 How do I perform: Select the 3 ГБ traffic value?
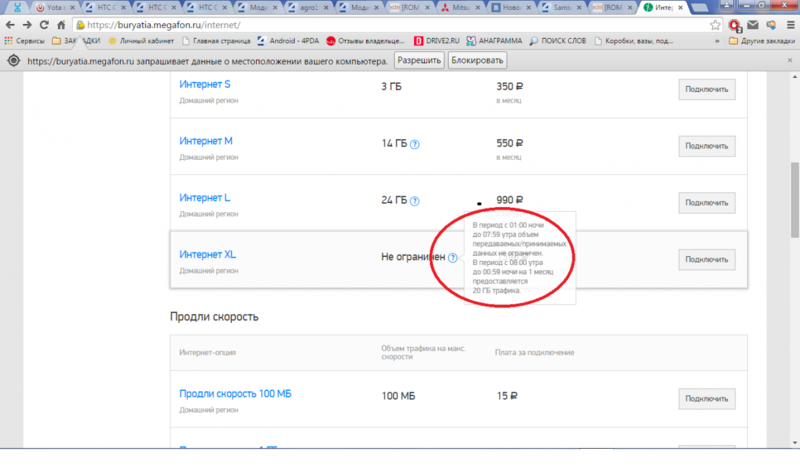coord(391,87)
